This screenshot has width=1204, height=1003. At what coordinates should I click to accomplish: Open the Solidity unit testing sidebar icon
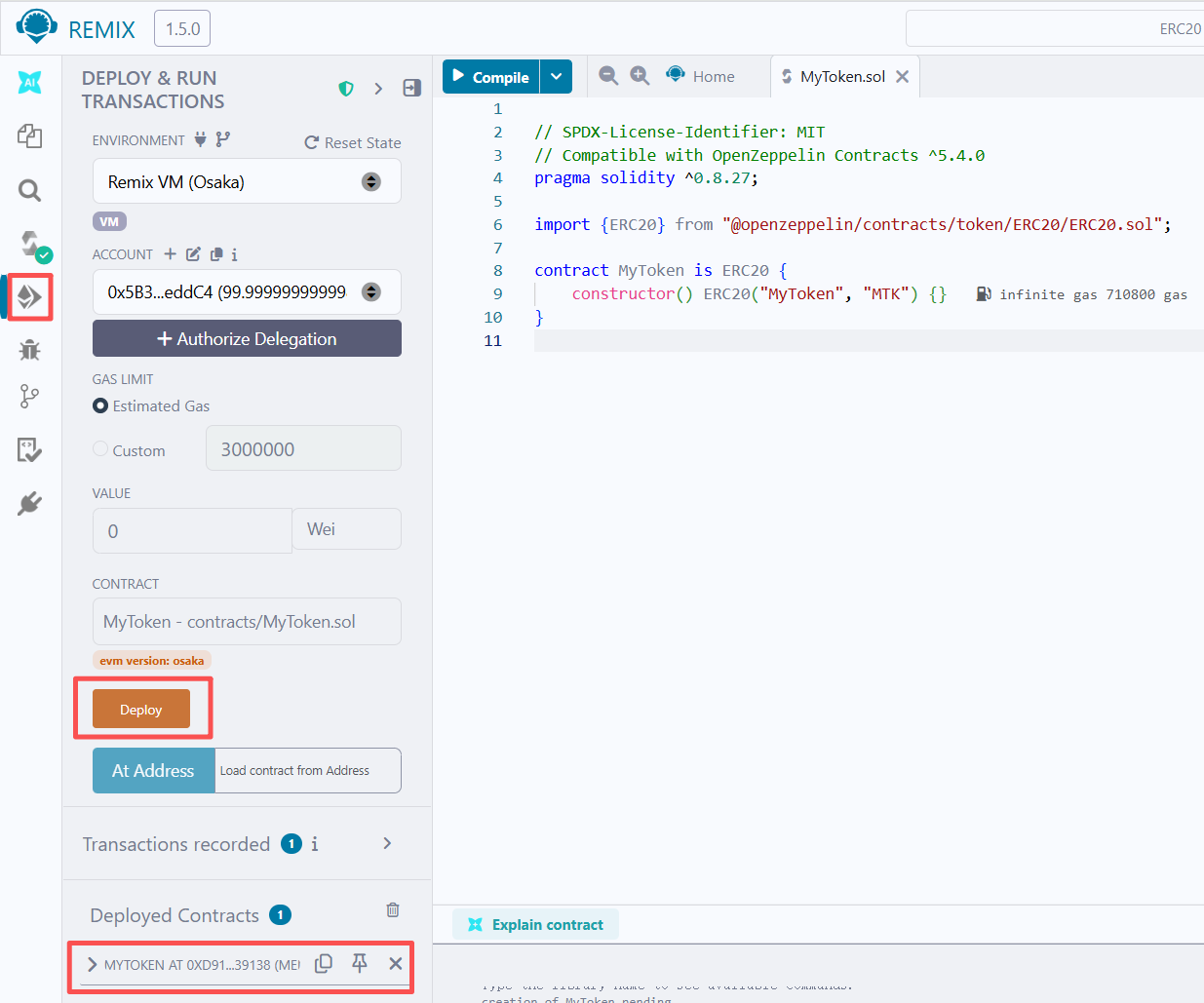(29, 449)
